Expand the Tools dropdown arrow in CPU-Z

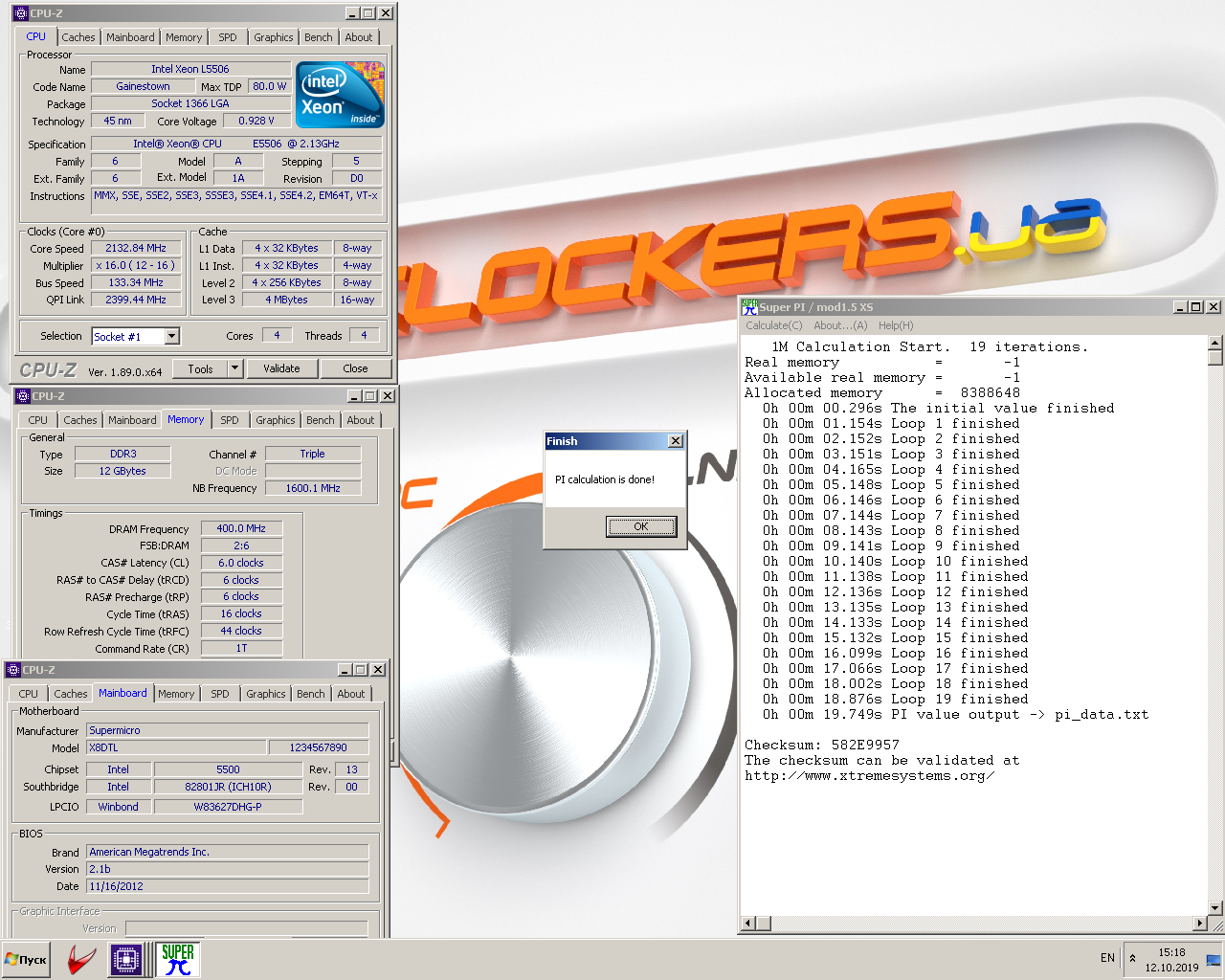tap(235, 368)
